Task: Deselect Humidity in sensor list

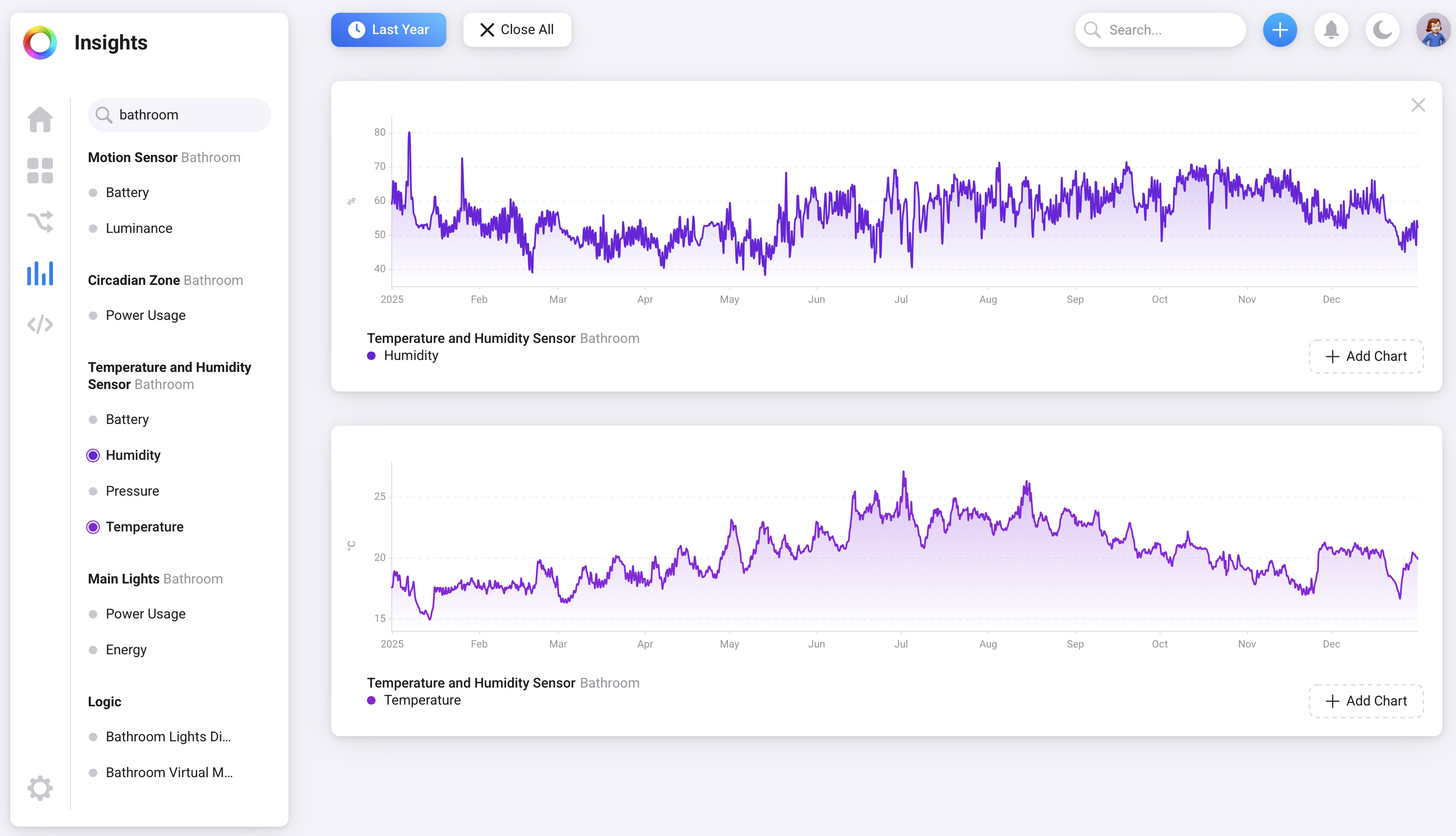Action: [x=133, y=456]
